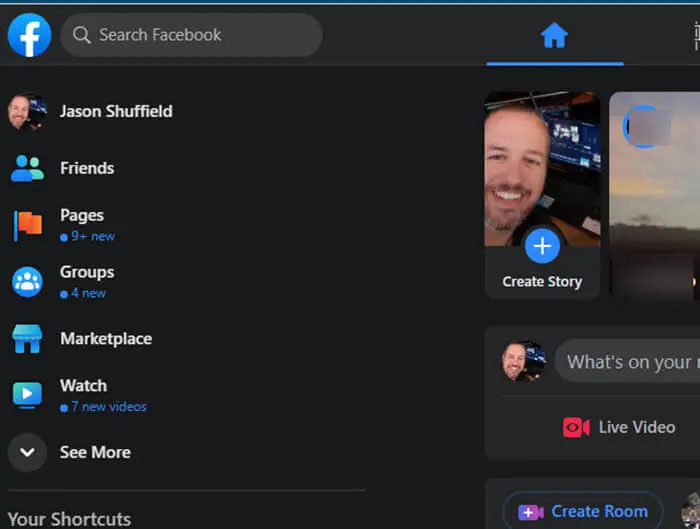Click the Create Story caption

click(542, 282)
